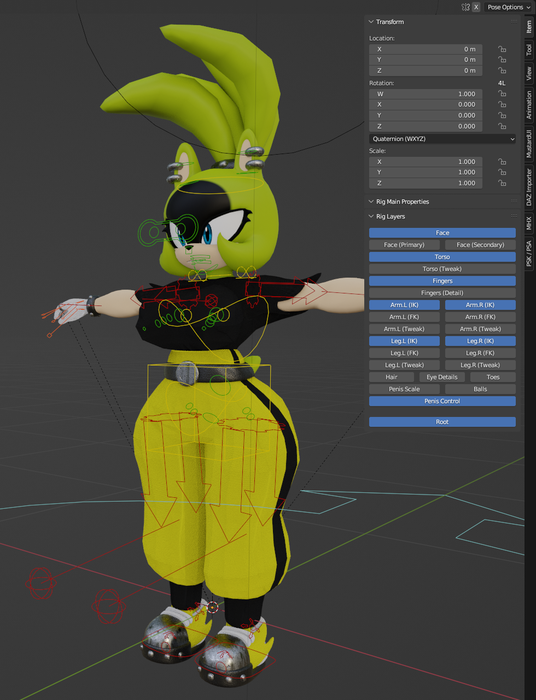This screenshot has width=536, height=700.
Task: Click the Scale Z value field
Action: click(x=425, y=183)
